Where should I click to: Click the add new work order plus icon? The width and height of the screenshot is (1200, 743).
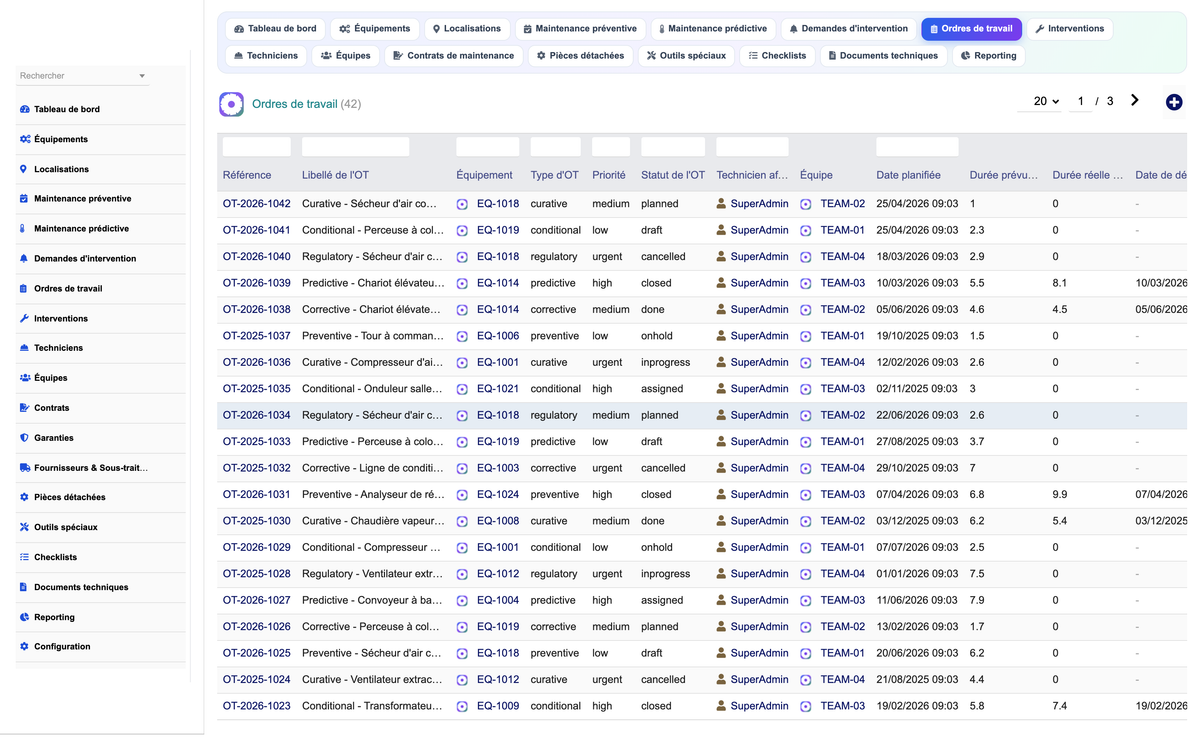1174,102
